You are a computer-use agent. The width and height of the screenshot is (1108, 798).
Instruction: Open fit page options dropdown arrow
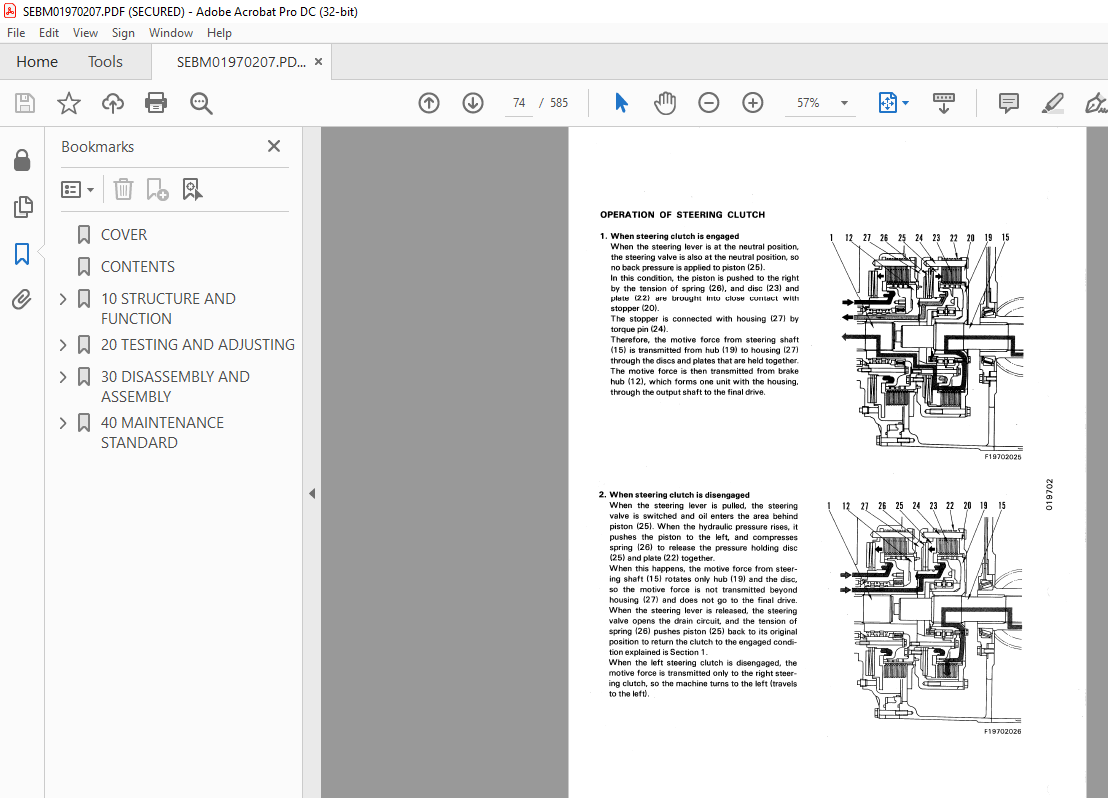(x=906, y=103)
